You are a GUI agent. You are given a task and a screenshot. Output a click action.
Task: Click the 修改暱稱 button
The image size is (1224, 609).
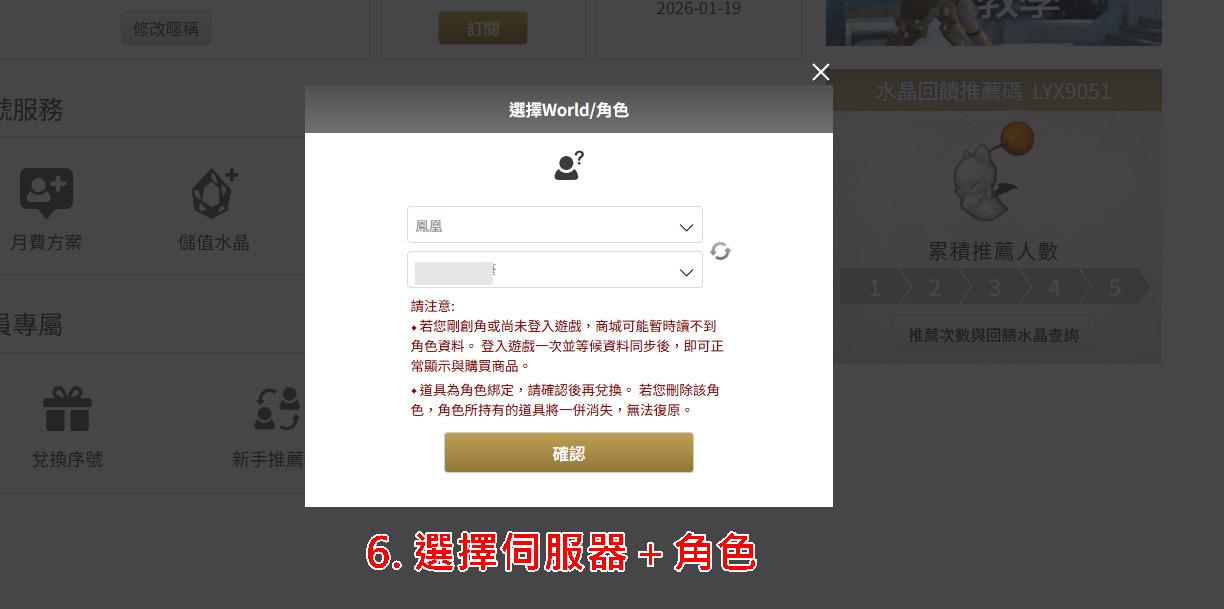(x=166, y=28)
